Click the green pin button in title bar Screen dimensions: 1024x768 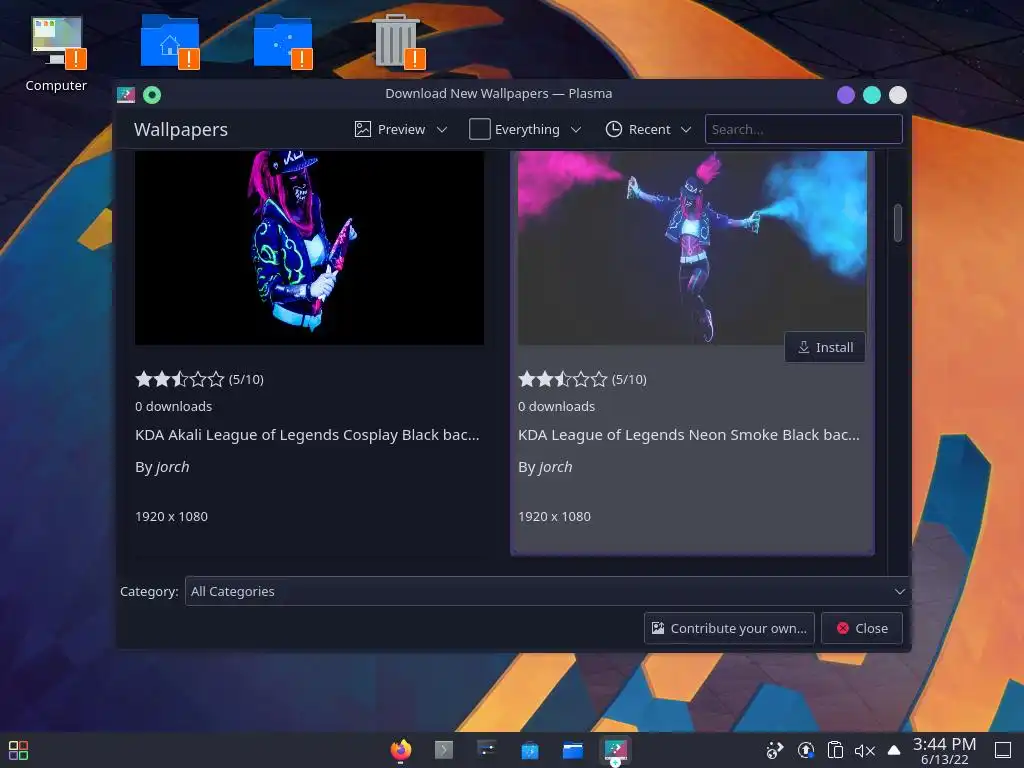click(152, 95)
